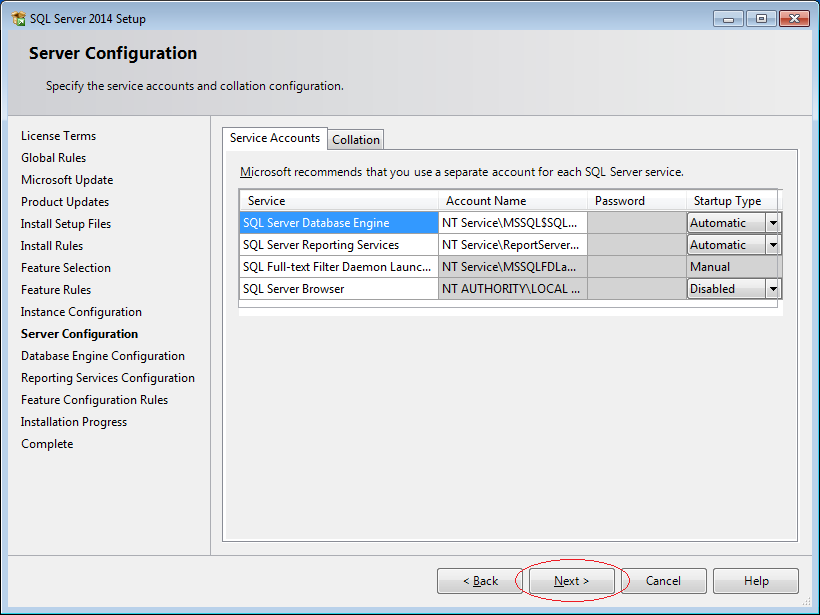820x615 pixels.
Task: Click Reporting Services account name NT Service\ReportServer
Action: (512, 245)
